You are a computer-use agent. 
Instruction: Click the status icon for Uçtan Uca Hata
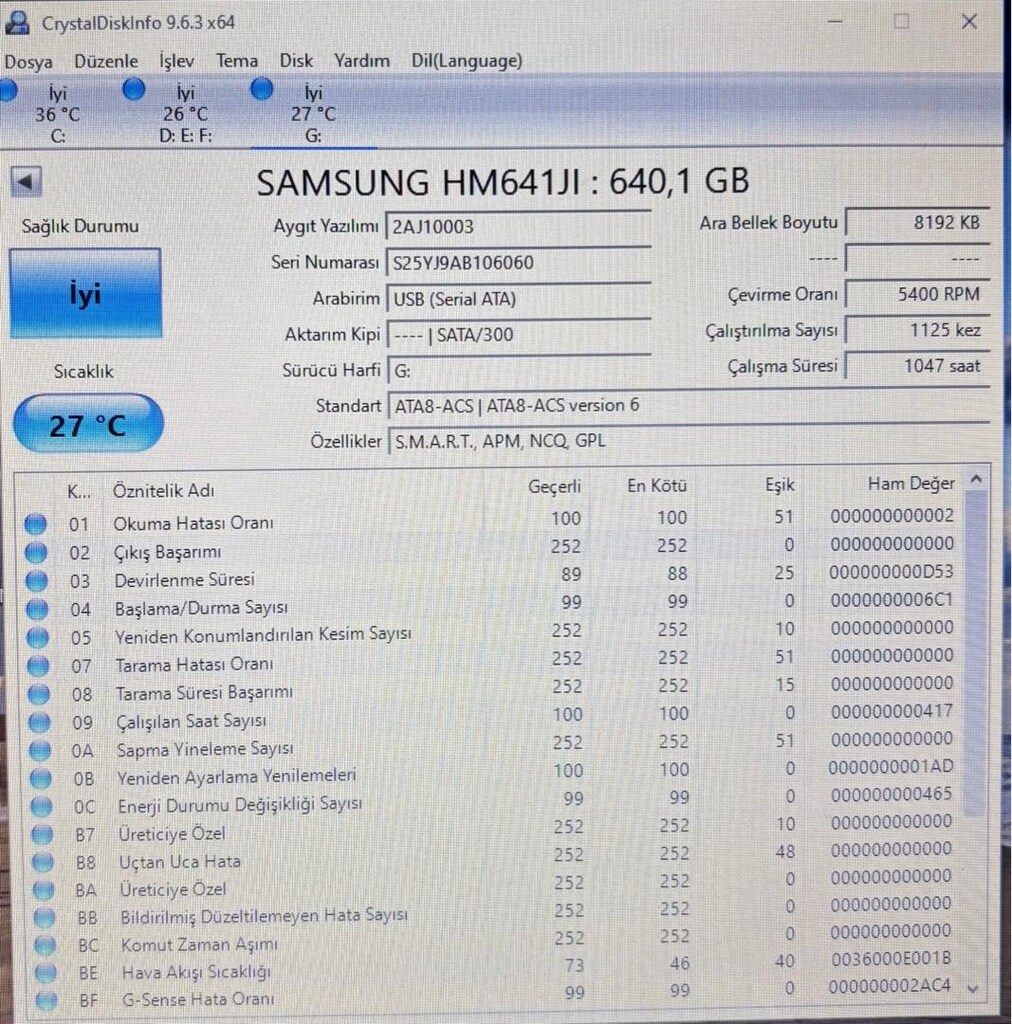pyautogui.click(x=42, y=863)
